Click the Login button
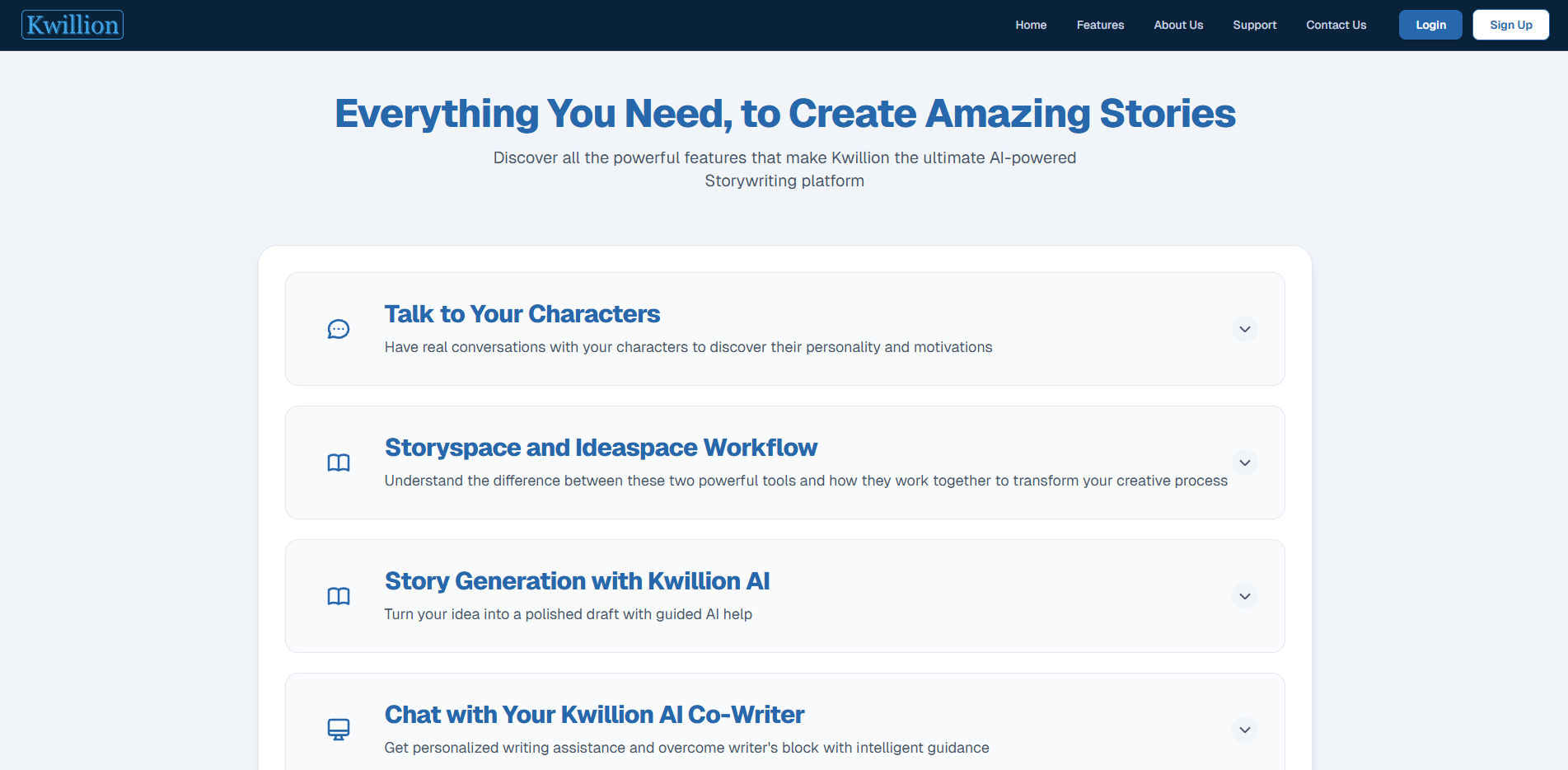Image resolution: width=1568 pixels, height=770 pixels. 1430,24
